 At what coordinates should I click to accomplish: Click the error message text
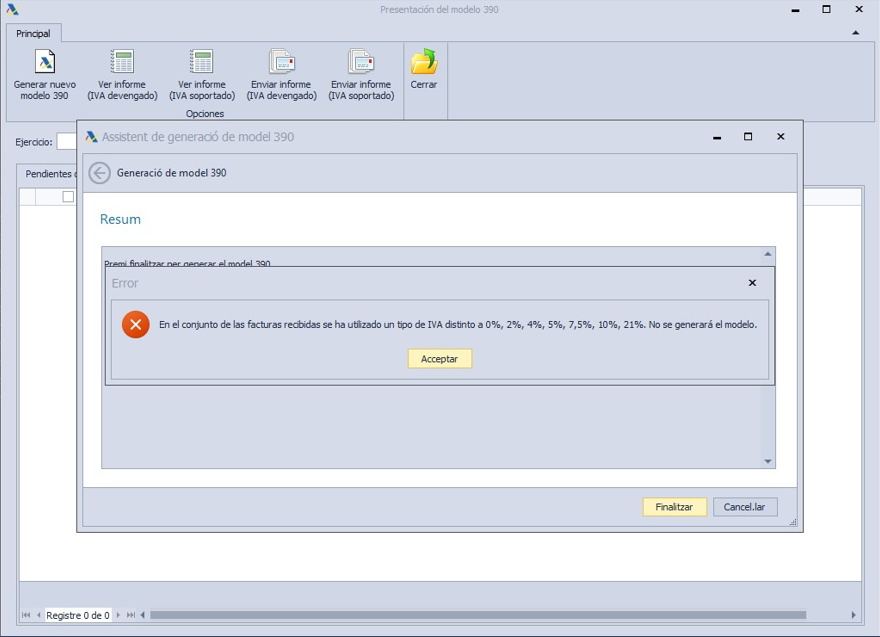click(458, 324)
